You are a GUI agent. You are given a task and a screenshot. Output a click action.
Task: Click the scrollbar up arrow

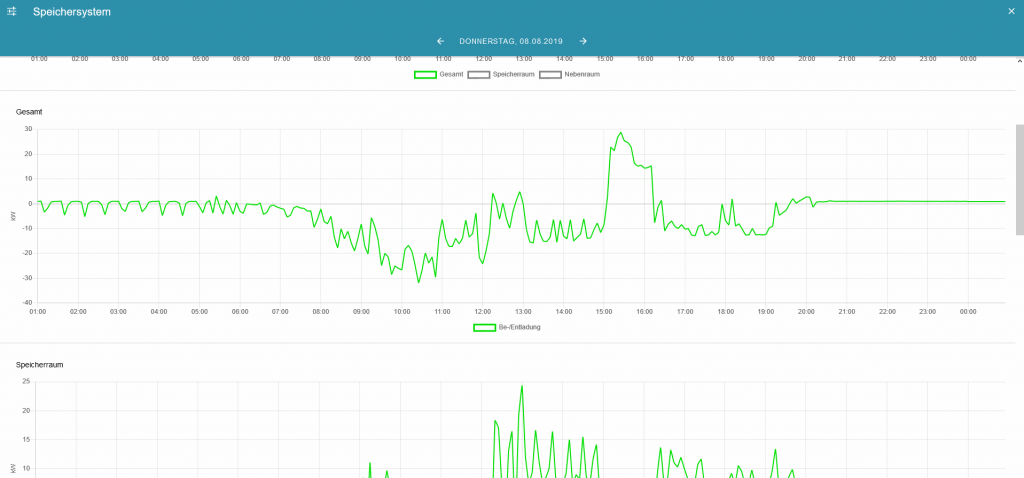(1019, 61)
